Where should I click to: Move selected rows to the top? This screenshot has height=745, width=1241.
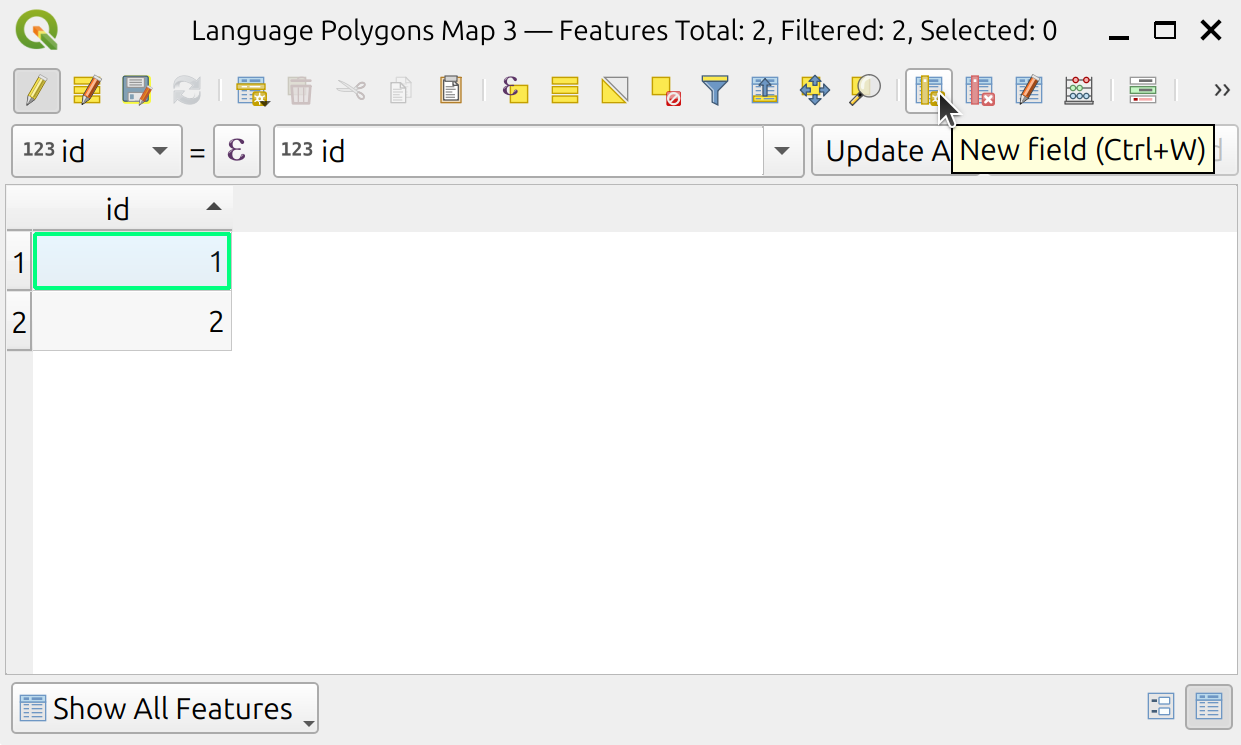tap(765, 91)
